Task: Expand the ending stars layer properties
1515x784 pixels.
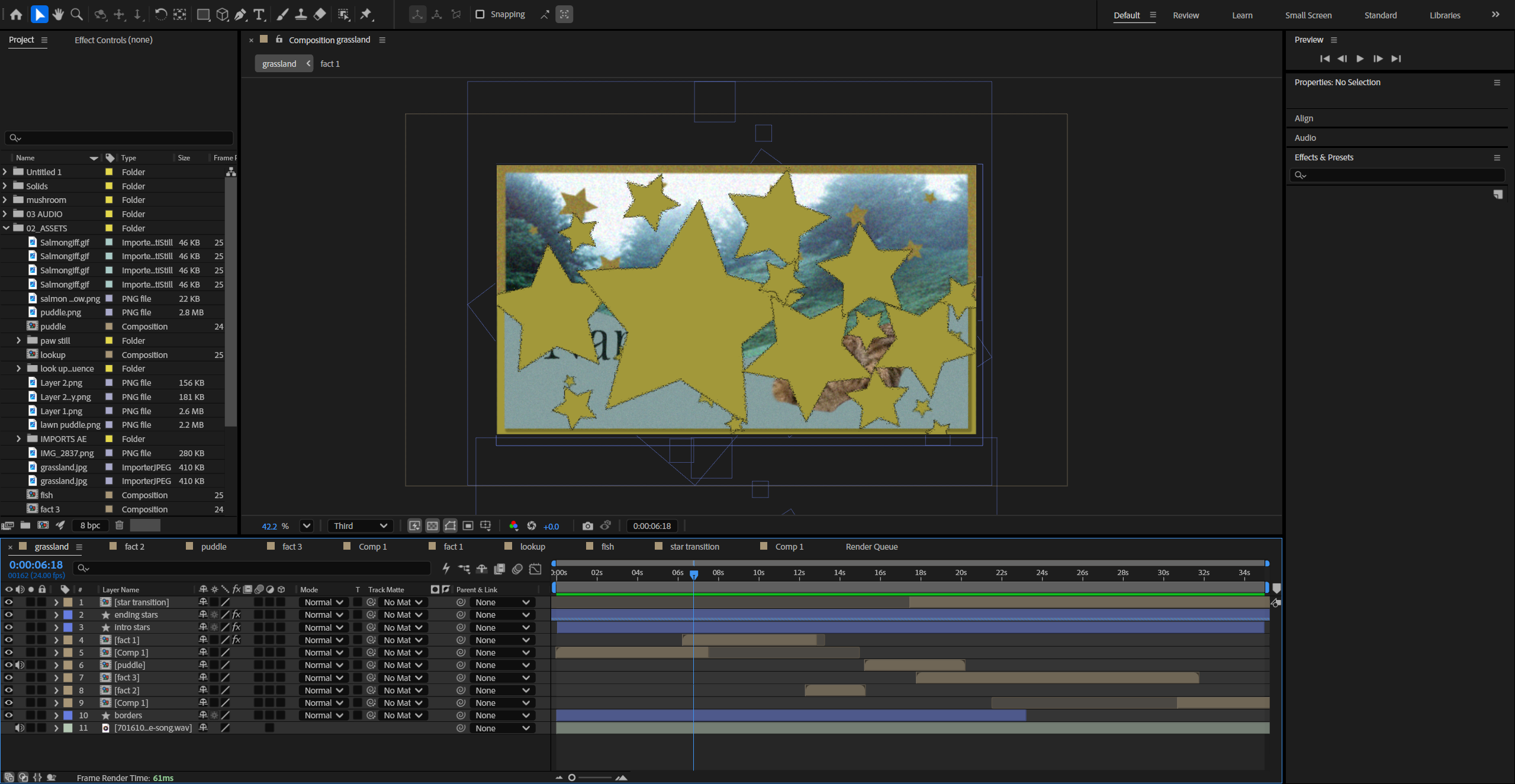Action: [x=56, y=615]
